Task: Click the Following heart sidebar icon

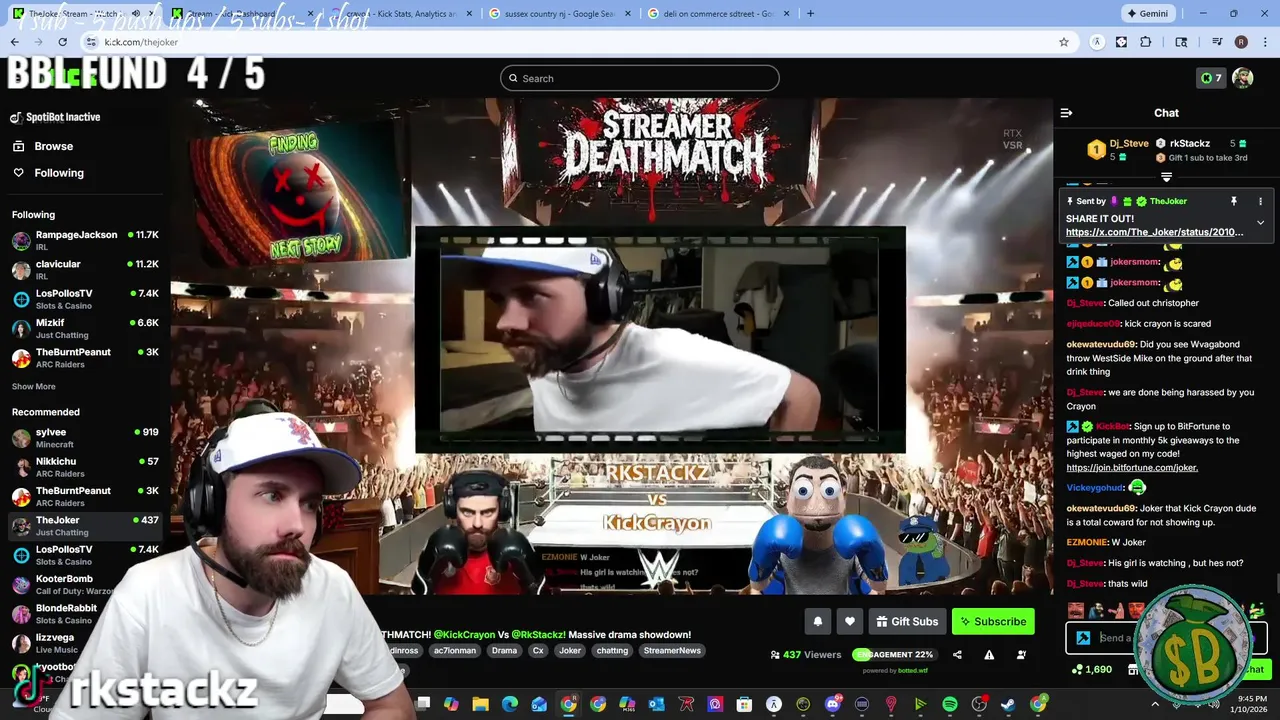Action: (x=18, y=173)
